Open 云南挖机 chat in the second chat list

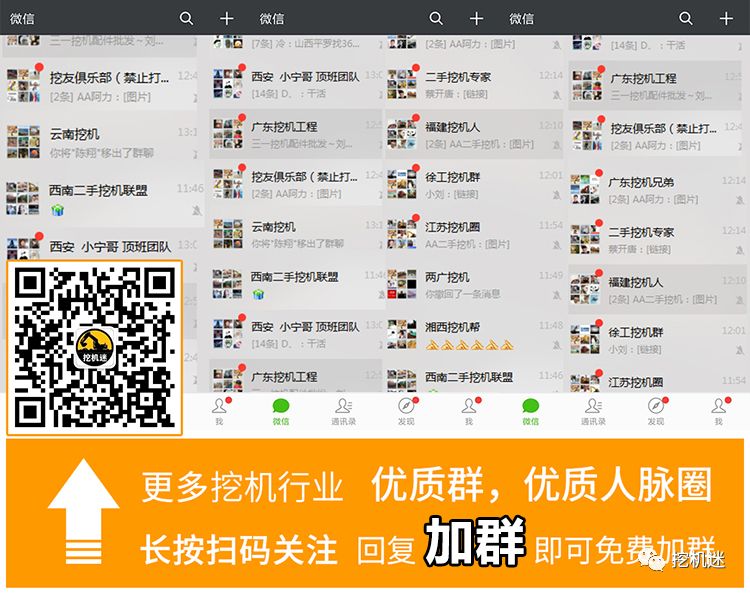point(297,234)
